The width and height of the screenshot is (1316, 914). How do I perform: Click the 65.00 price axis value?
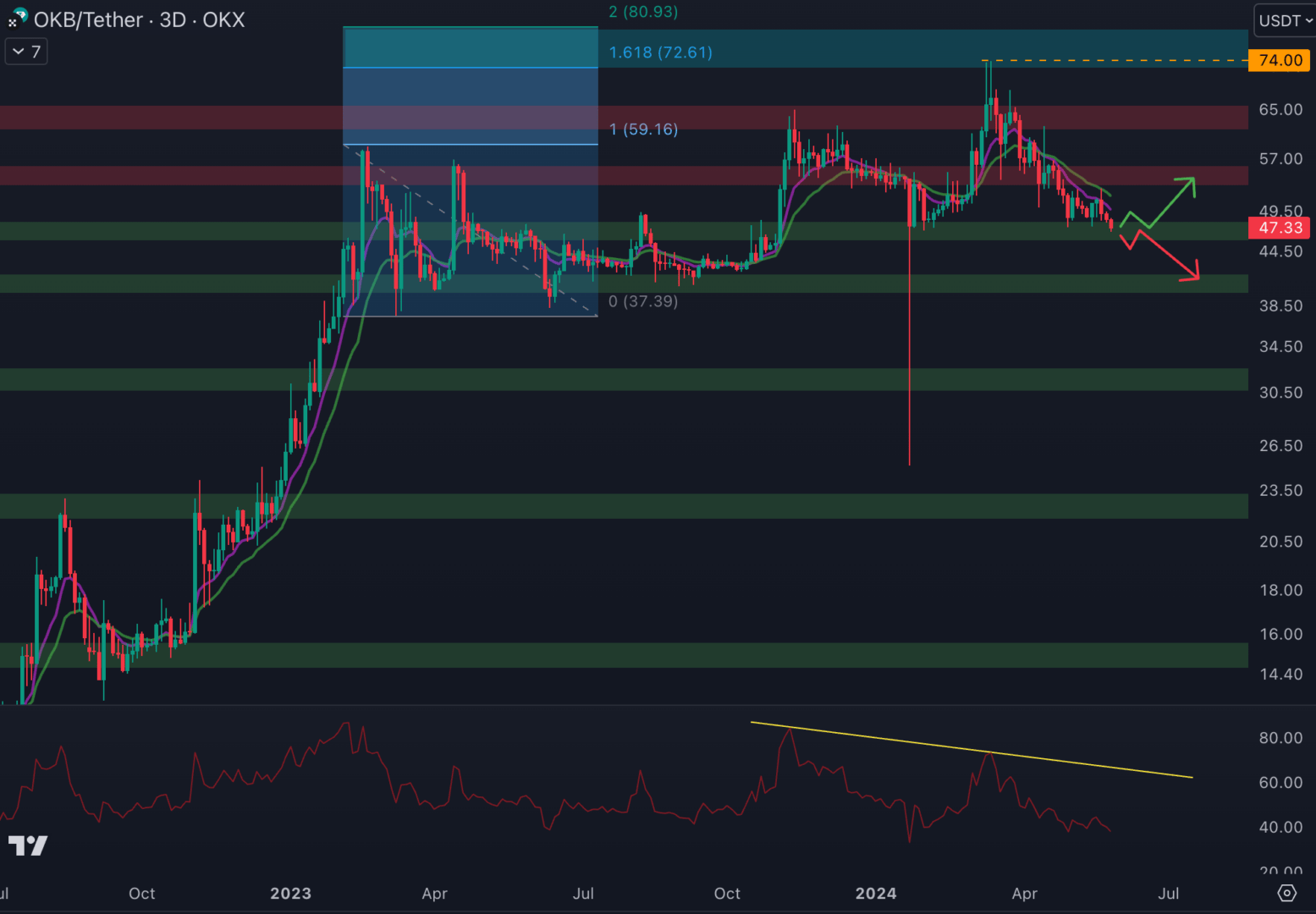coord(1280,109)
